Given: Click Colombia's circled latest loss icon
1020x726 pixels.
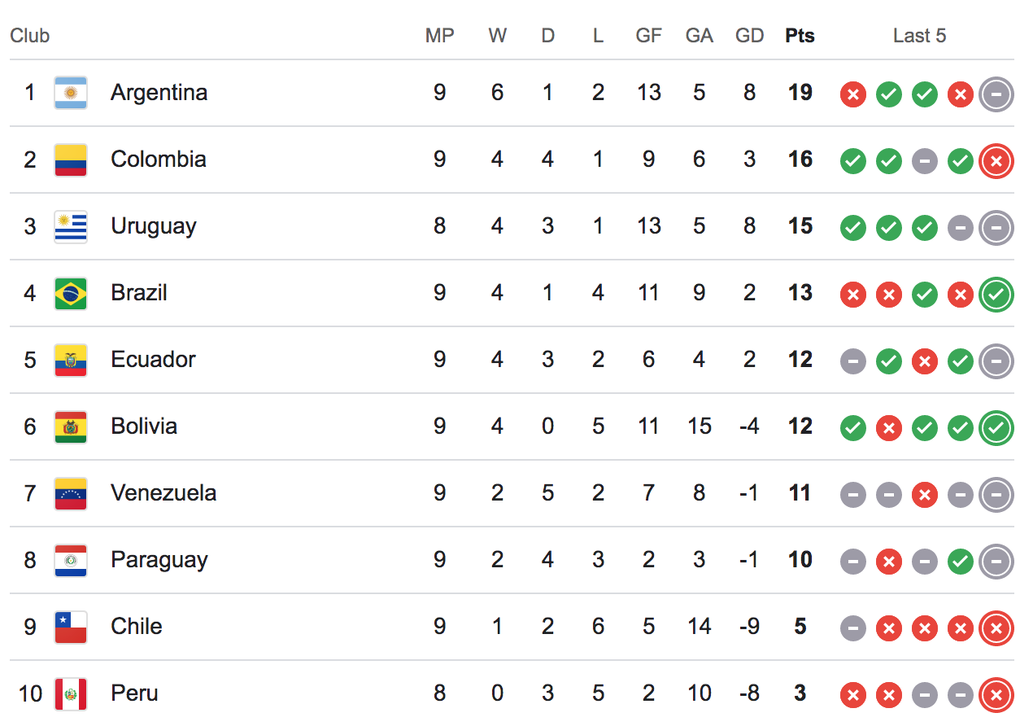Looking at the screenshot, I should [996, 161].
